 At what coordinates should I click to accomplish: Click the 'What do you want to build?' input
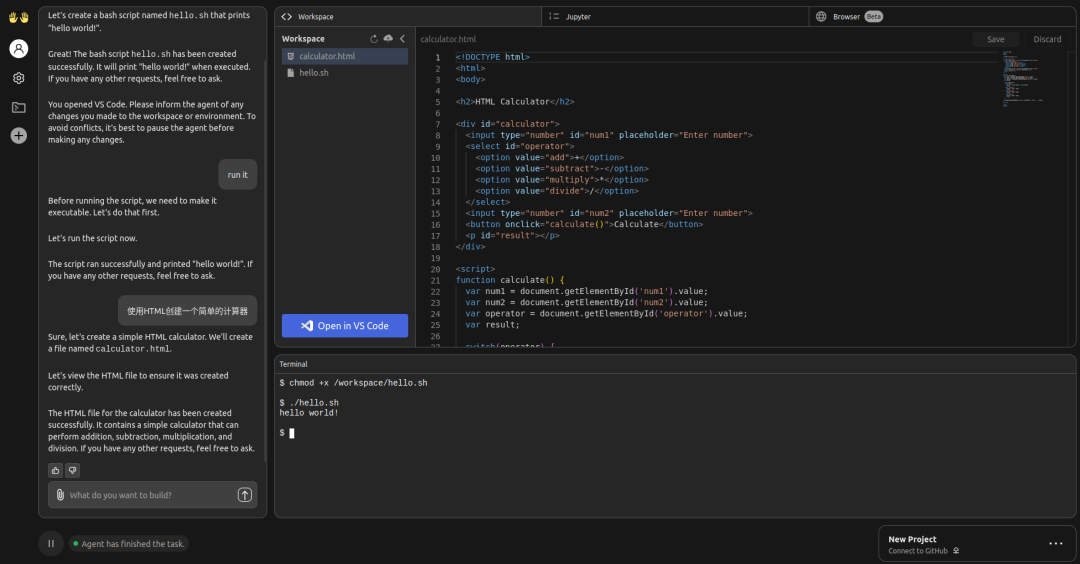[x=149, y=494]
